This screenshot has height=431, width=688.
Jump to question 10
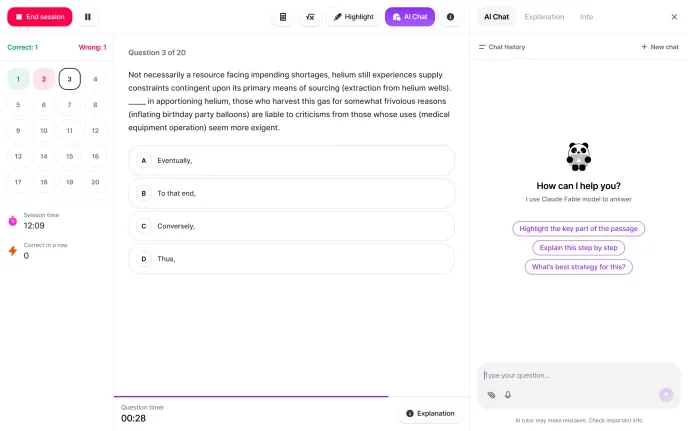click(44, 130)
